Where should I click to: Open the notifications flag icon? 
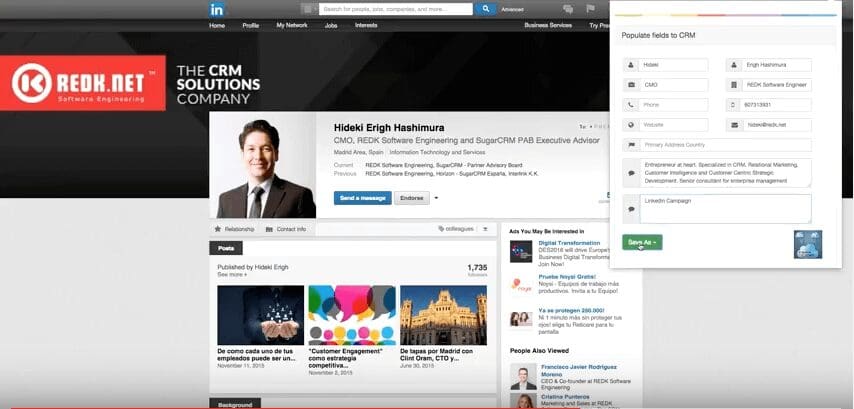590,9
